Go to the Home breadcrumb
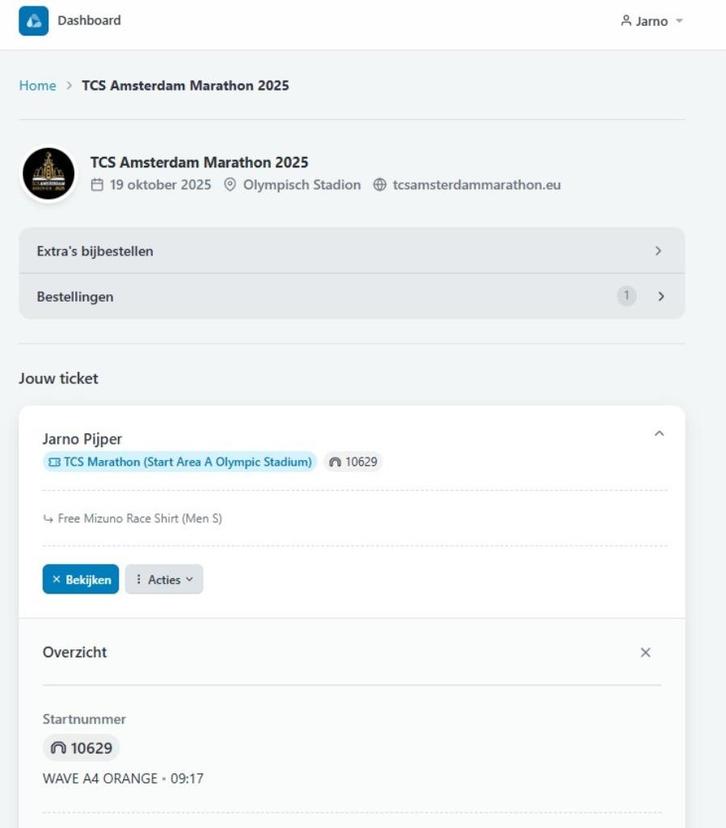 [x=37, y=86]
